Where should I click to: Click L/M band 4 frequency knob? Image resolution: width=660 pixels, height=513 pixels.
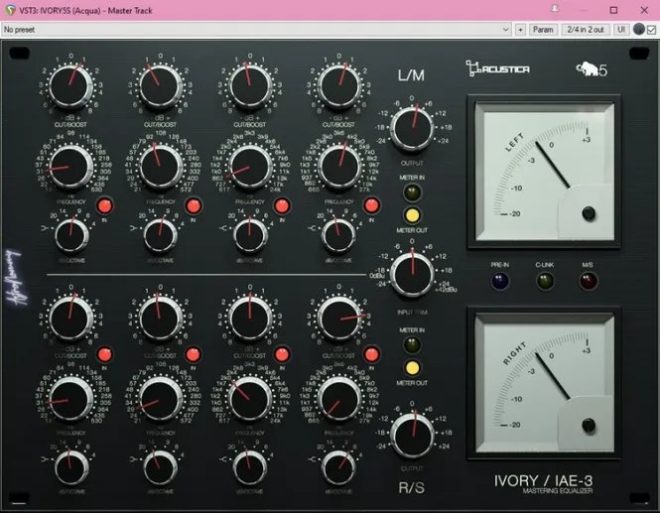pos(339,167)
